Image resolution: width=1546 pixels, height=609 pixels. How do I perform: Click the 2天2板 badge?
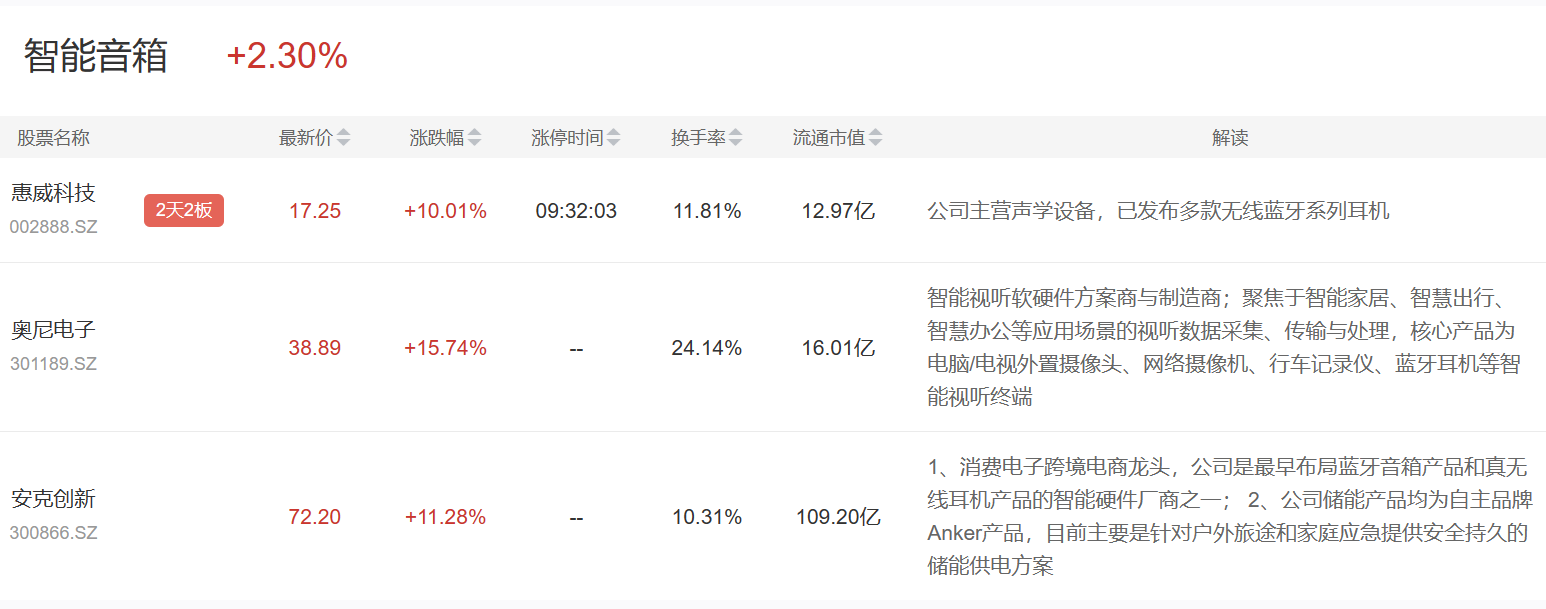184,211
